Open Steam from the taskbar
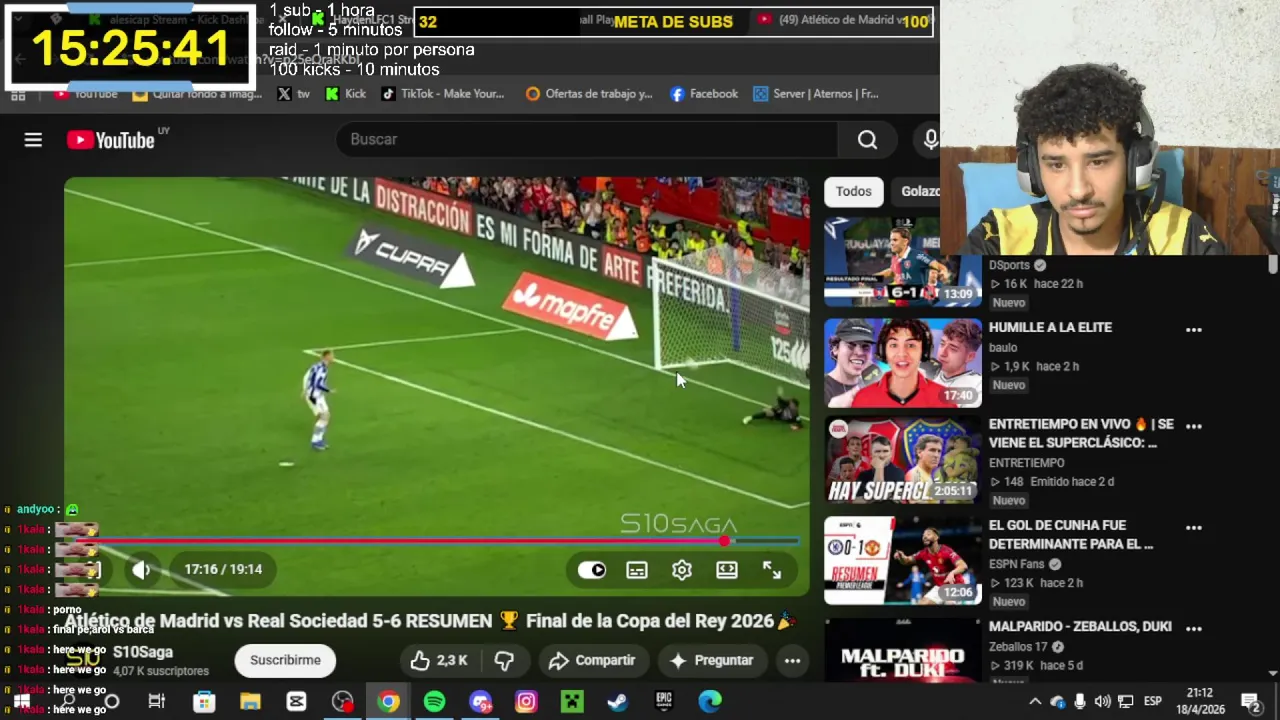The image size is (1280, 720). pos(618,702)
